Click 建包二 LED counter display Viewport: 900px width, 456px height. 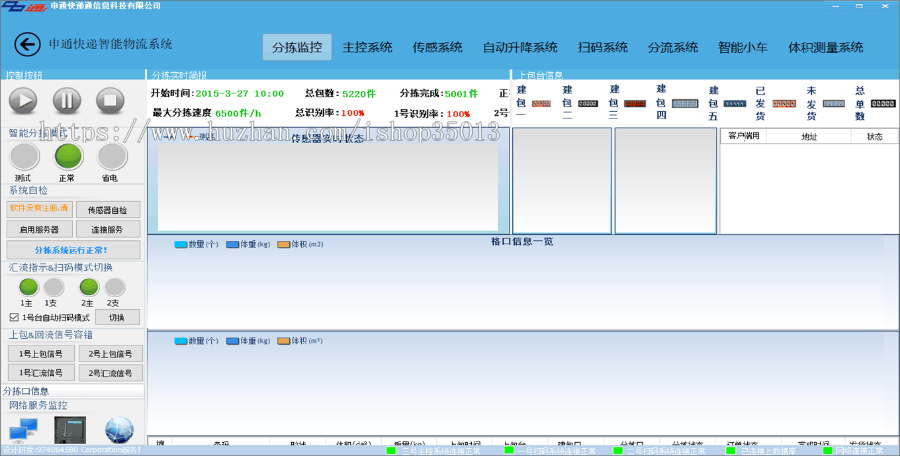point(588,103)
